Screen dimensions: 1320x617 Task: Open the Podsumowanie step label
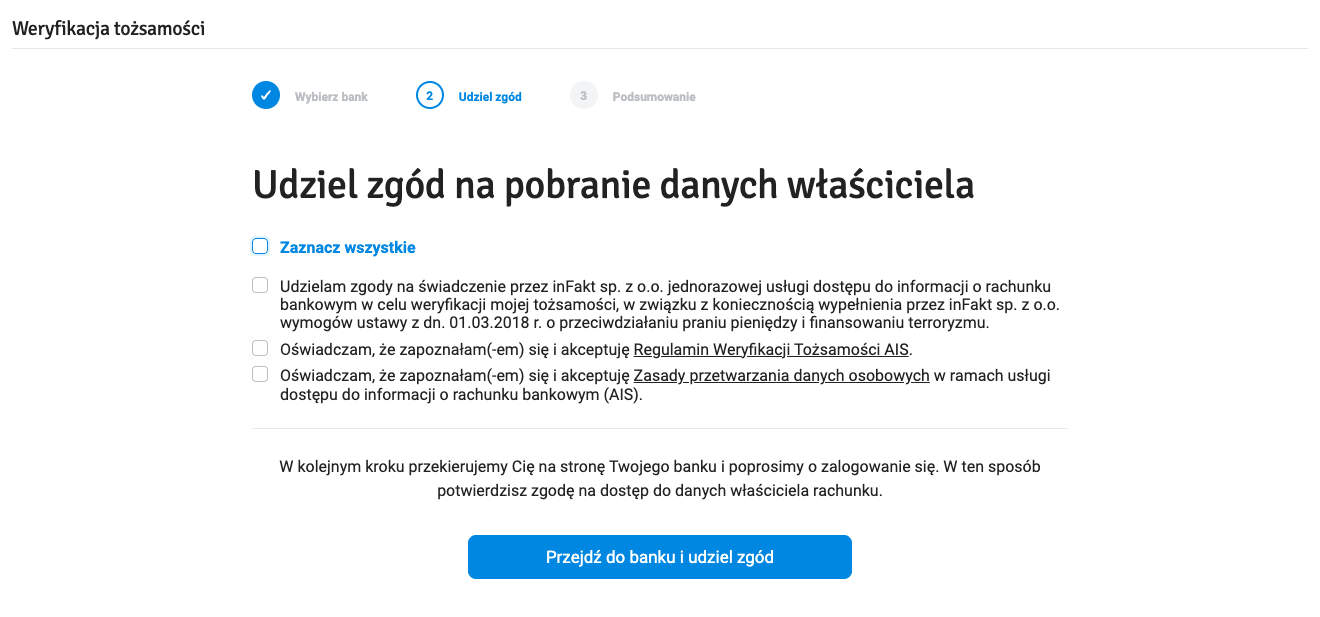point(654,97)
